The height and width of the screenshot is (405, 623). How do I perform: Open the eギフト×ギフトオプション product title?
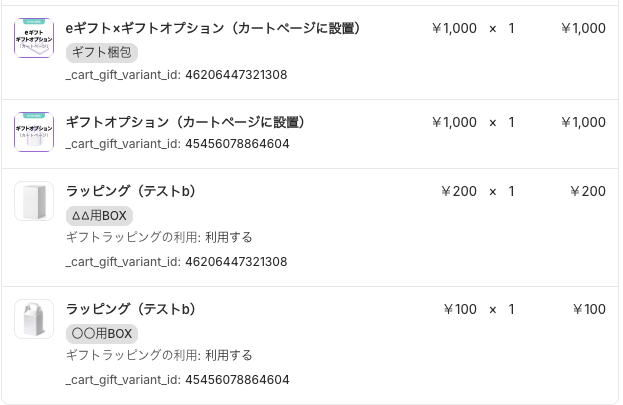point(213,29)
